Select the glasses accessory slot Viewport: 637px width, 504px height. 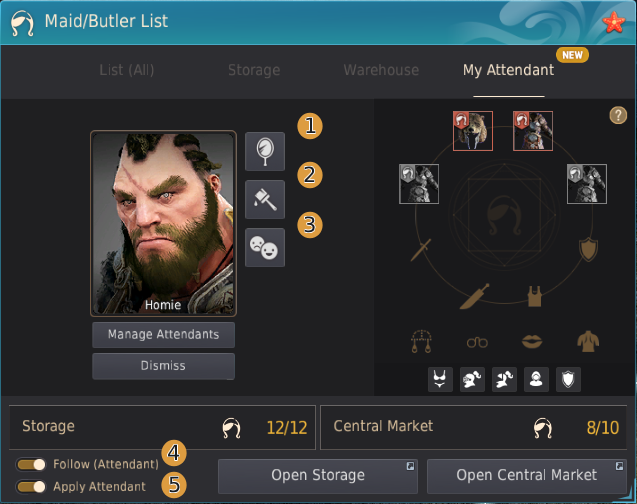coord(477,342)
